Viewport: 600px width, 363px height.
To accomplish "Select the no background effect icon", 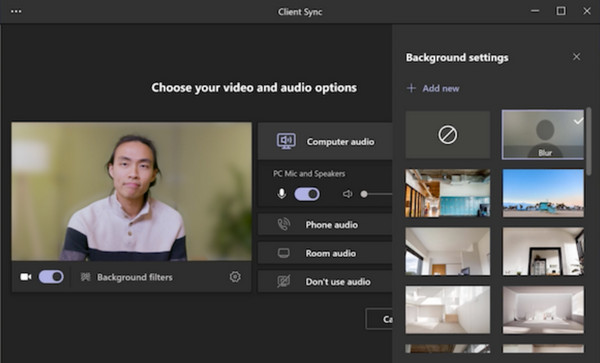I will pyautogui.click(x=448, y=135).
